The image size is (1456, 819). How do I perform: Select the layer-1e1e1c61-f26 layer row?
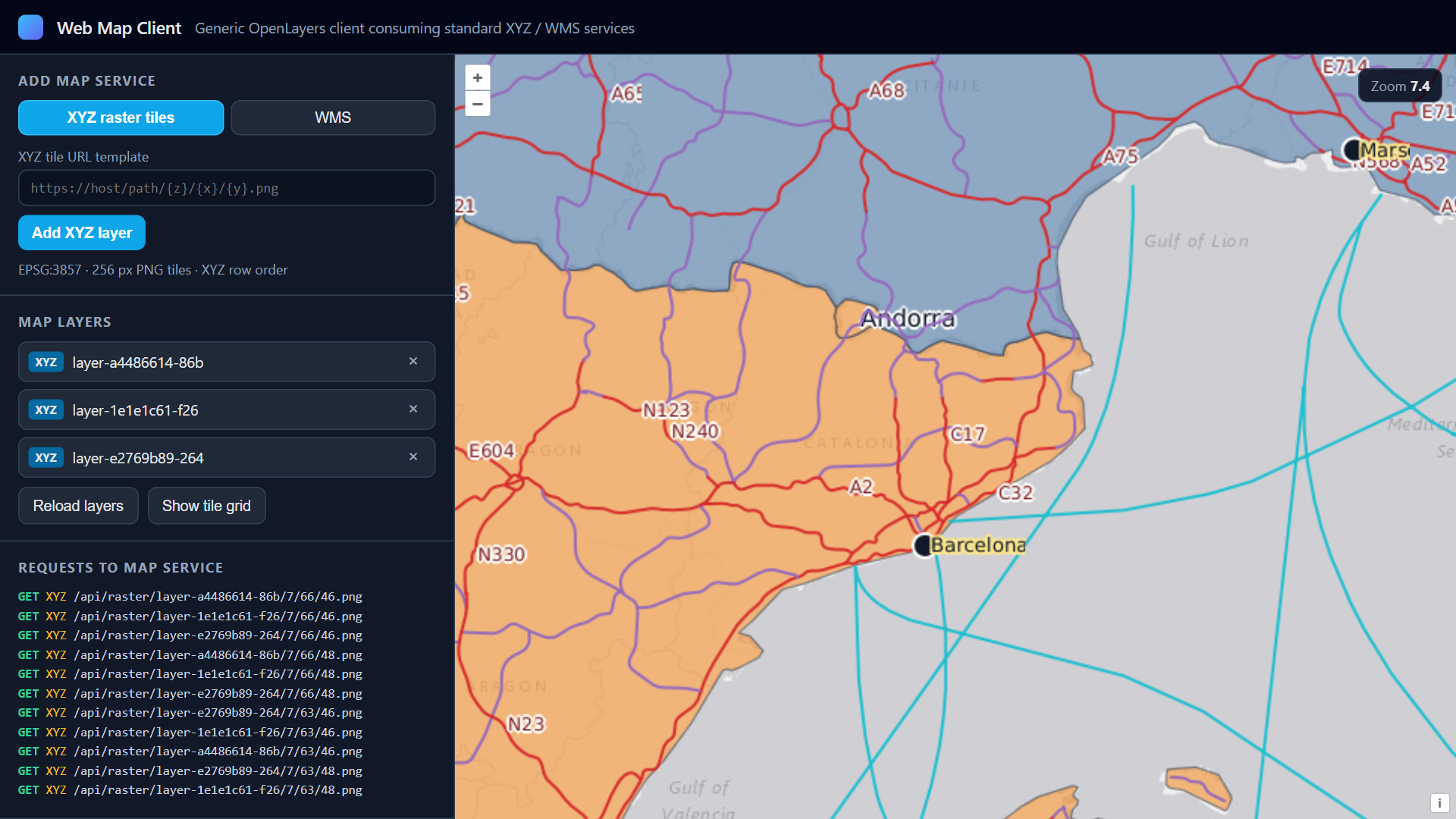point(227,409)
